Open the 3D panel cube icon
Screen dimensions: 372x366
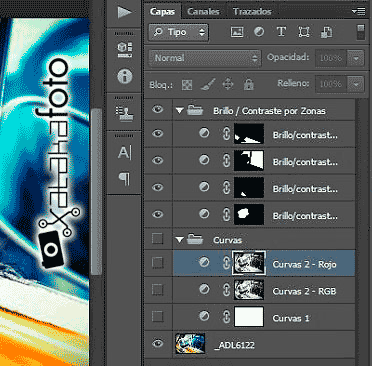coord(125,50)
